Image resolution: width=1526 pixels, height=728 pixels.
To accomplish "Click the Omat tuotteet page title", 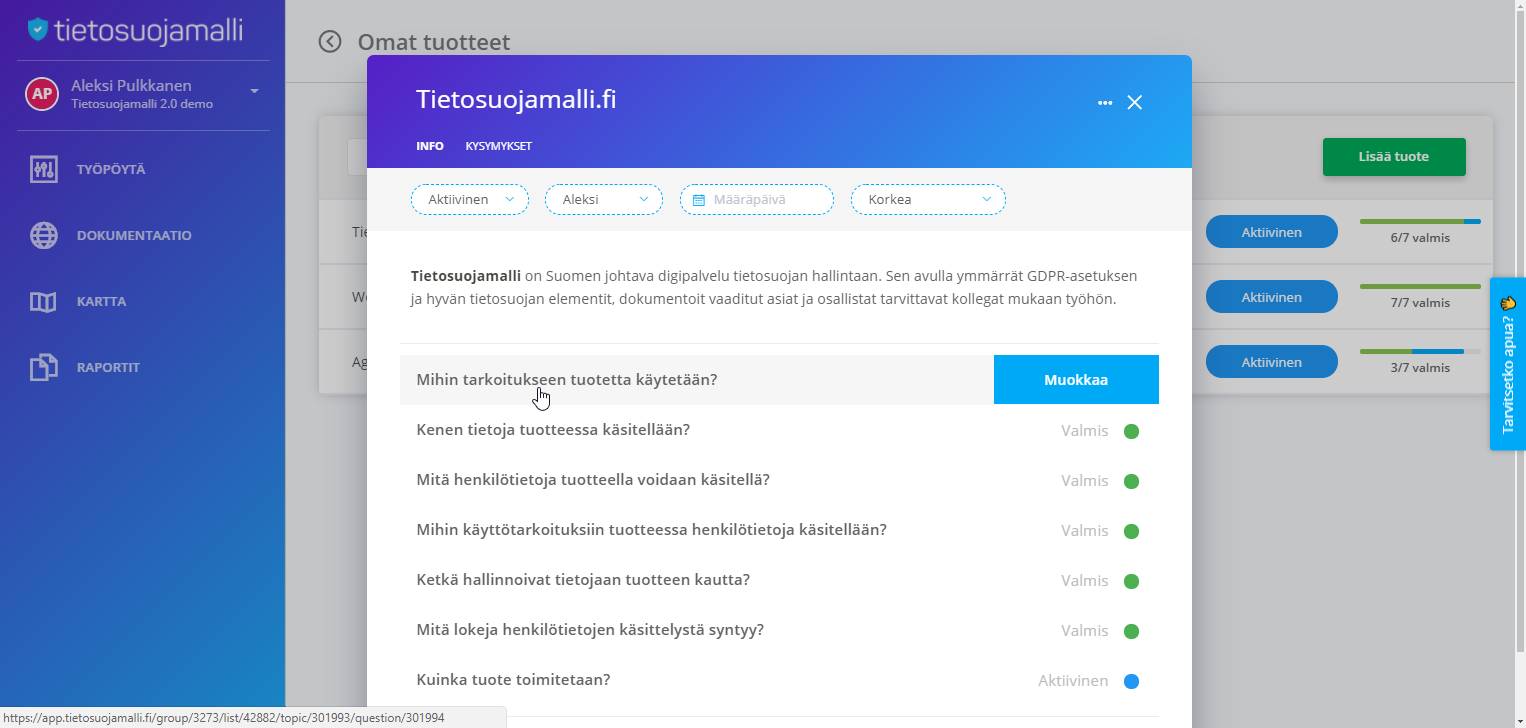I will coord(434,42).
